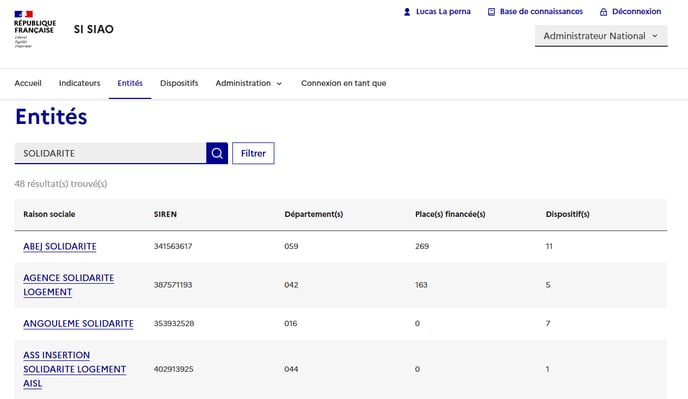This screenshot has width=688, height=399.
Task: Click the magnifier search icon button
Action: pos(217,153)
